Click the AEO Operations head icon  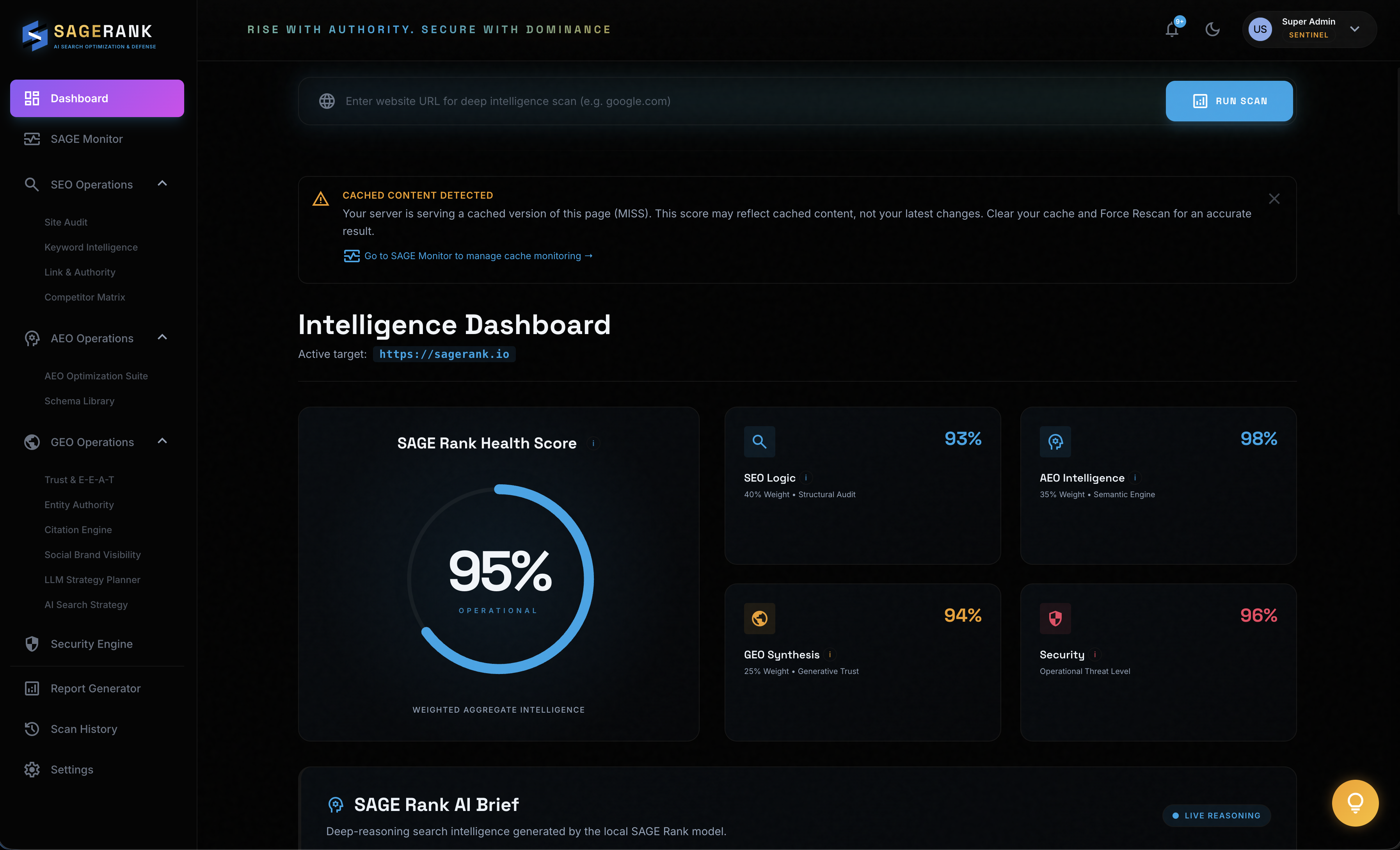(32, 339)
